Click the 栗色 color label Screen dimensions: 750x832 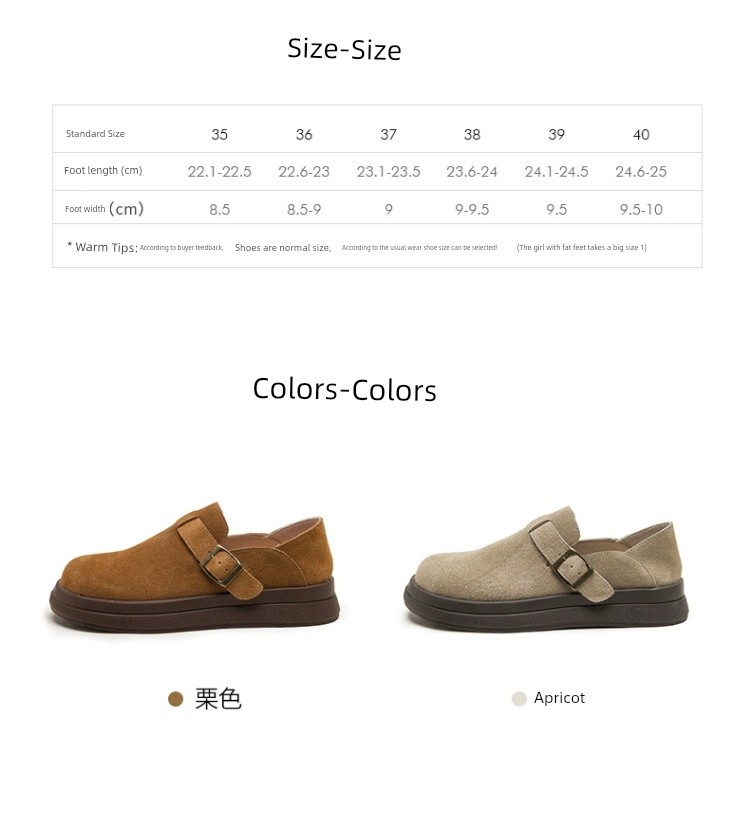pyautogui.click(x=218, y=699)
